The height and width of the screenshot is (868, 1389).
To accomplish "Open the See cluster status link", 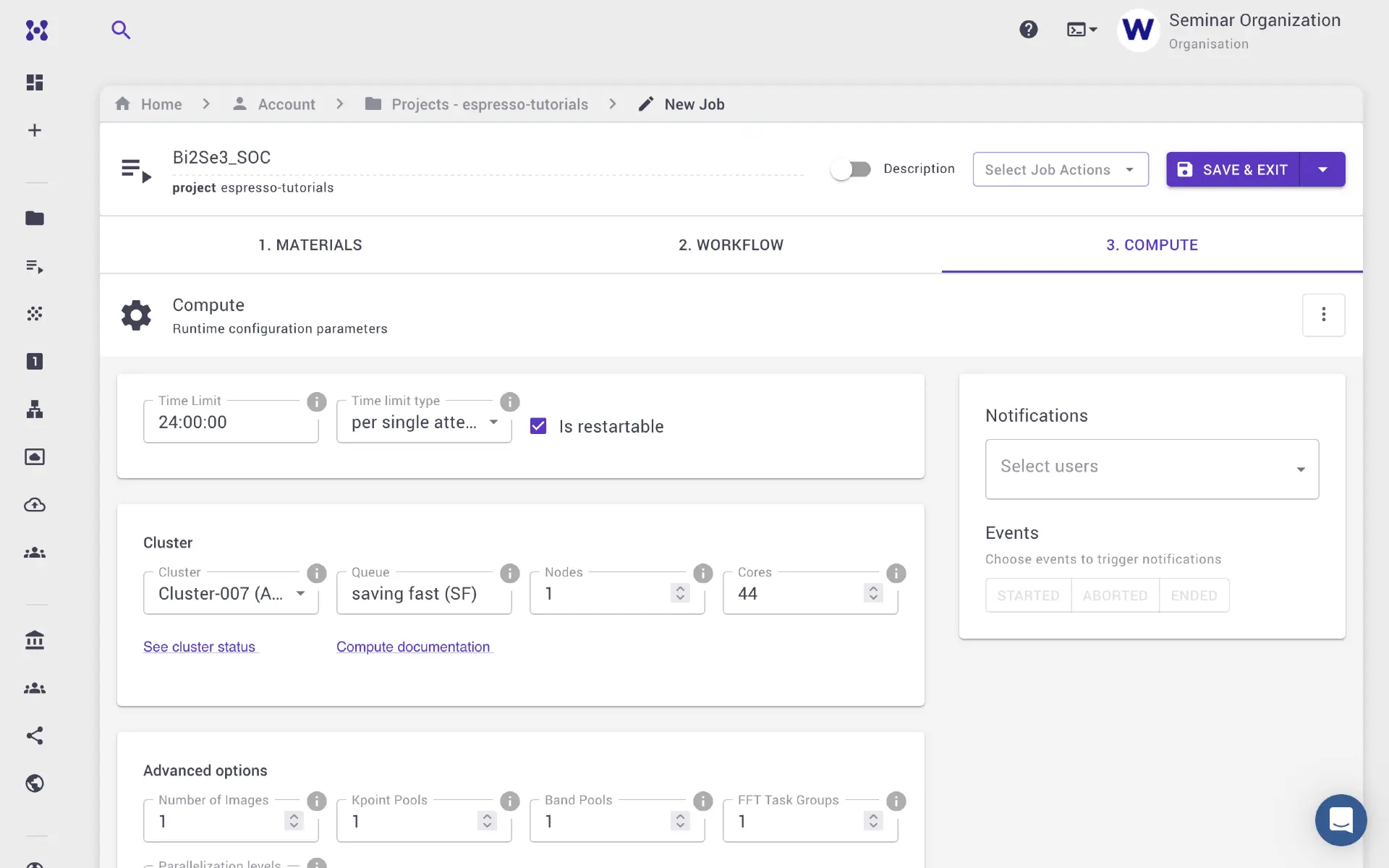I will pos(200,647).
